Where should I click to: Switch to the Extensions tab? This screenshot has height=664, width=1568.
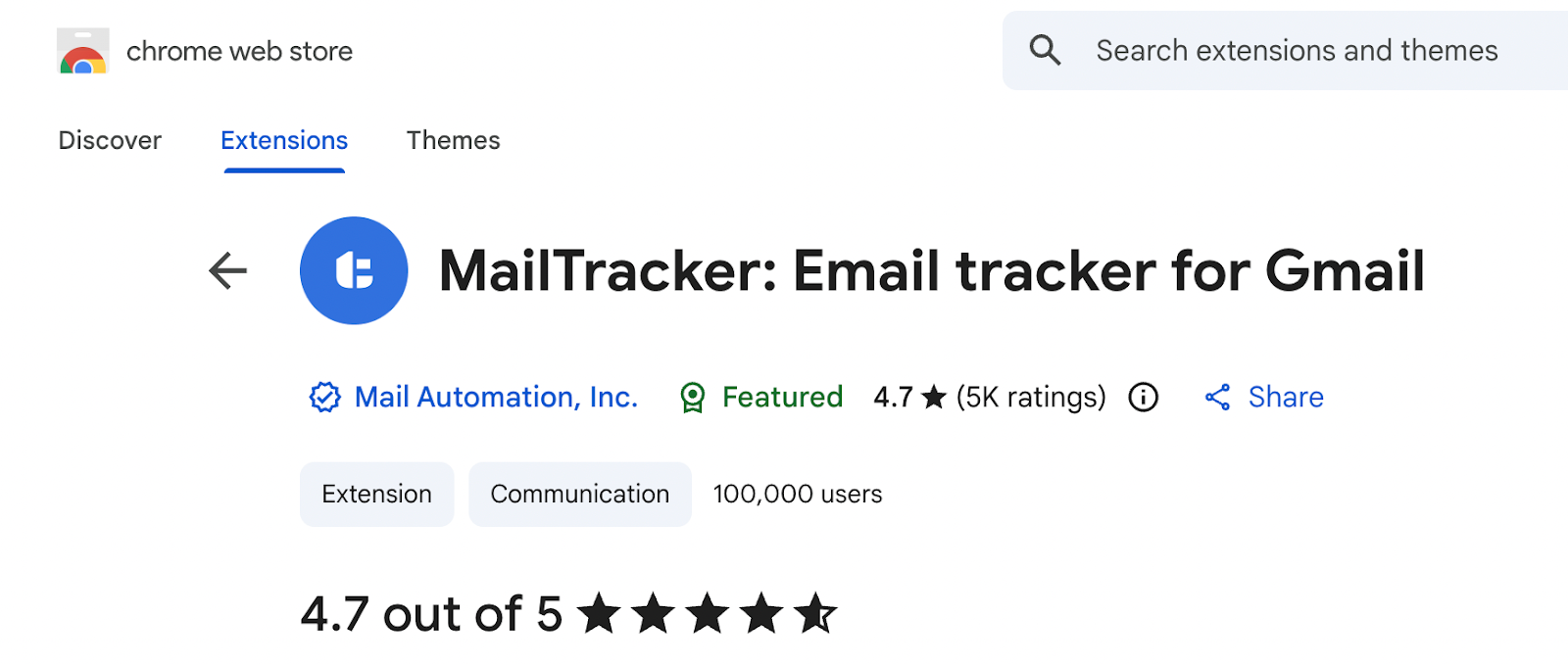coord(283,140)
